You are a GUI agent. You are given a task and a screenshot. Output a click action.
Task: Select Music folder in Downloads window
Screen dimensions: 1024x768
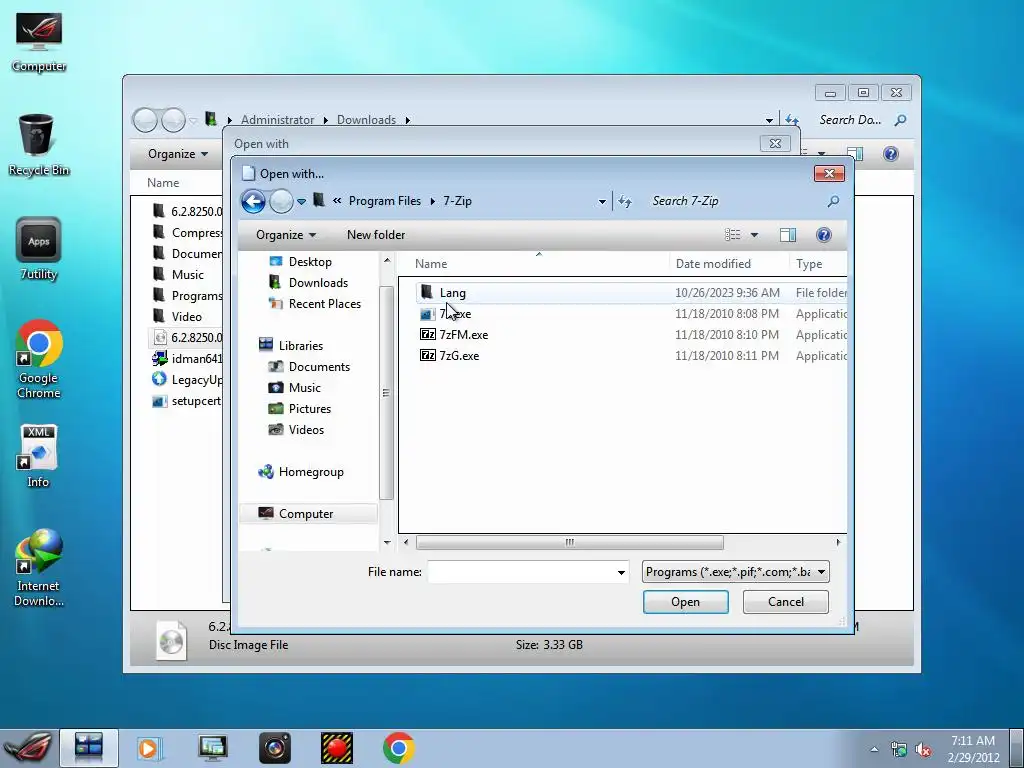point(187,275)
